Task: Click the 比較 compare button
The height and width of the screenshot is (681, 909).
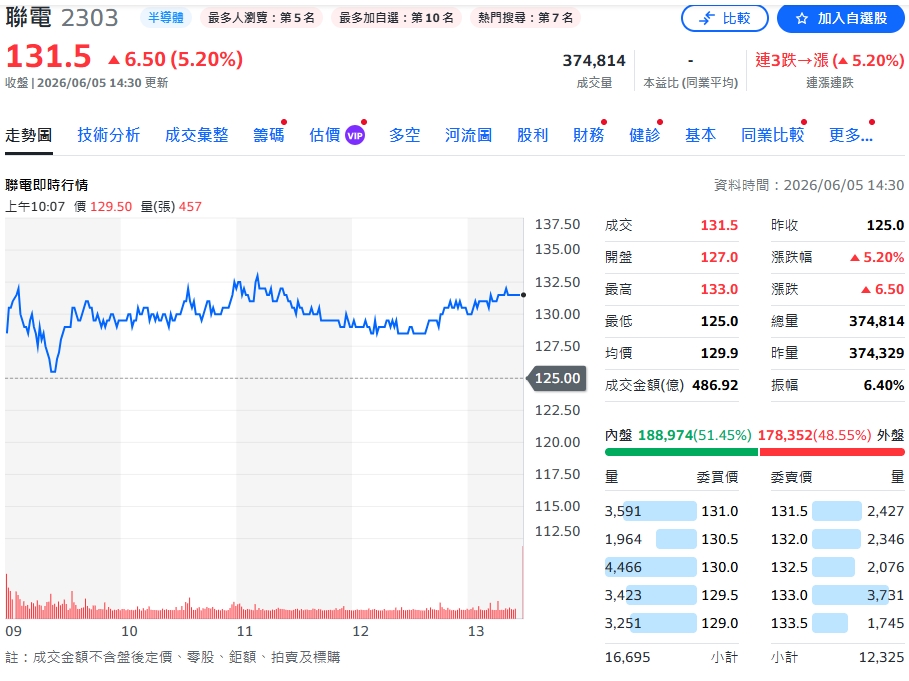Action: pos(725,19)
